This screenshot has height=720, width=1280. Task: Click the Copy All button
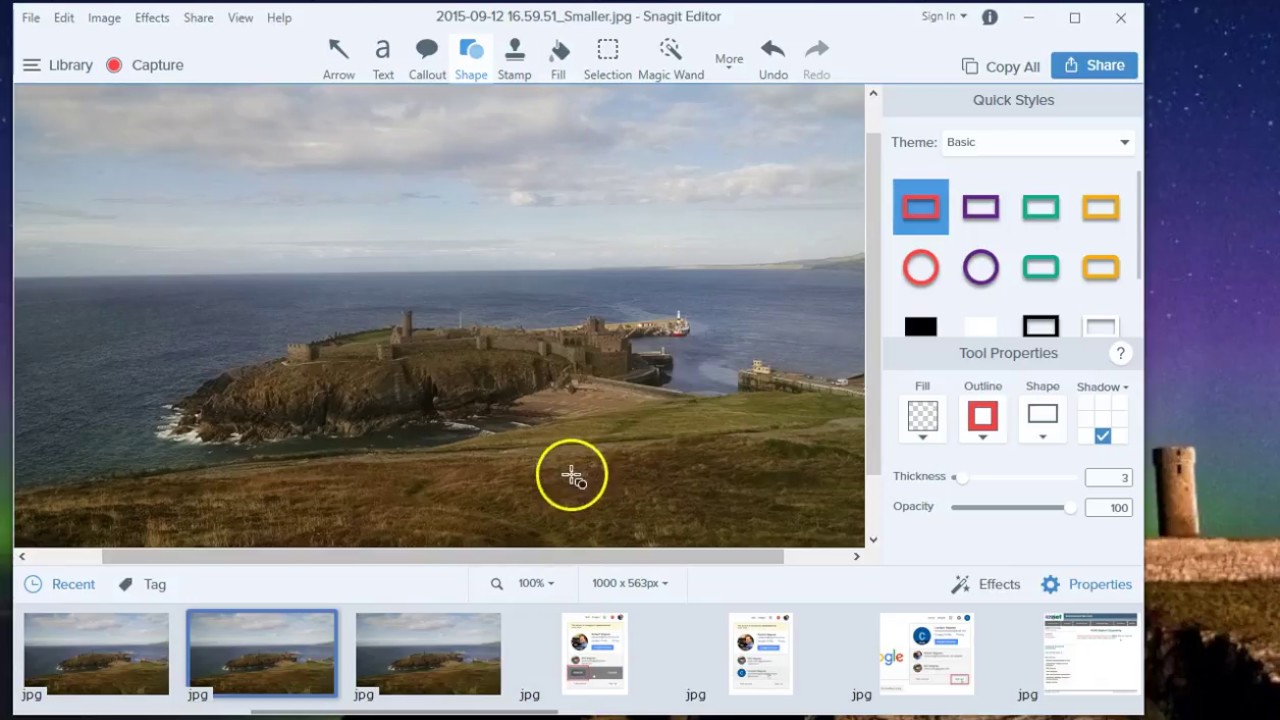[x=1001, y=66]
